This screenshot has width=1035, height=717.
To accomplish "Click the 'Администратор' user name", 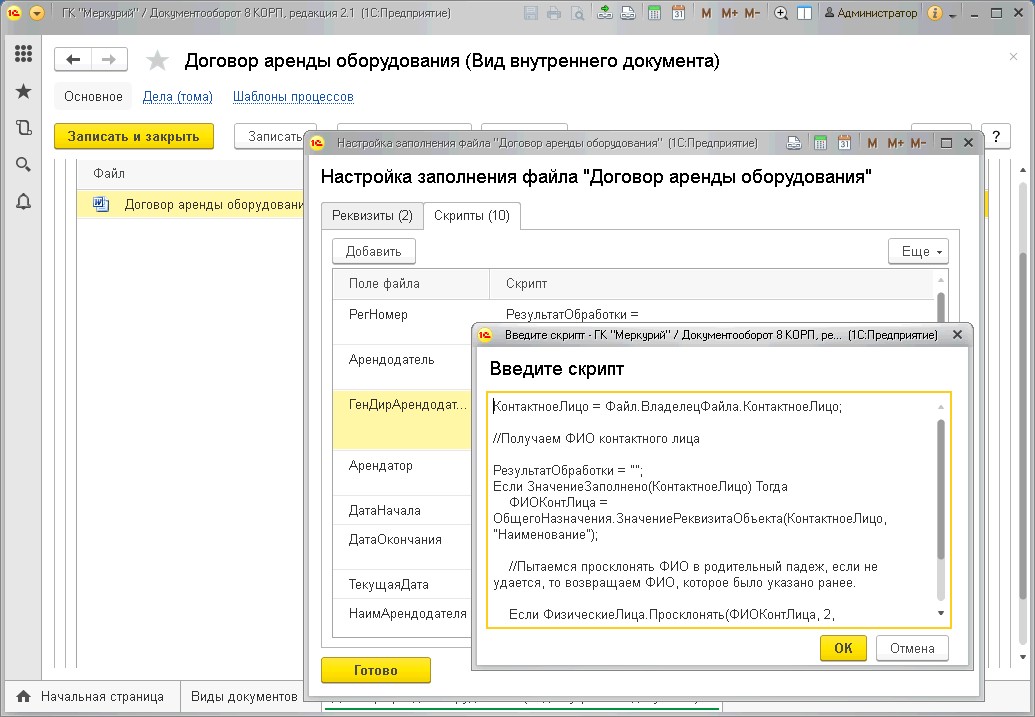I will point(871,13).
